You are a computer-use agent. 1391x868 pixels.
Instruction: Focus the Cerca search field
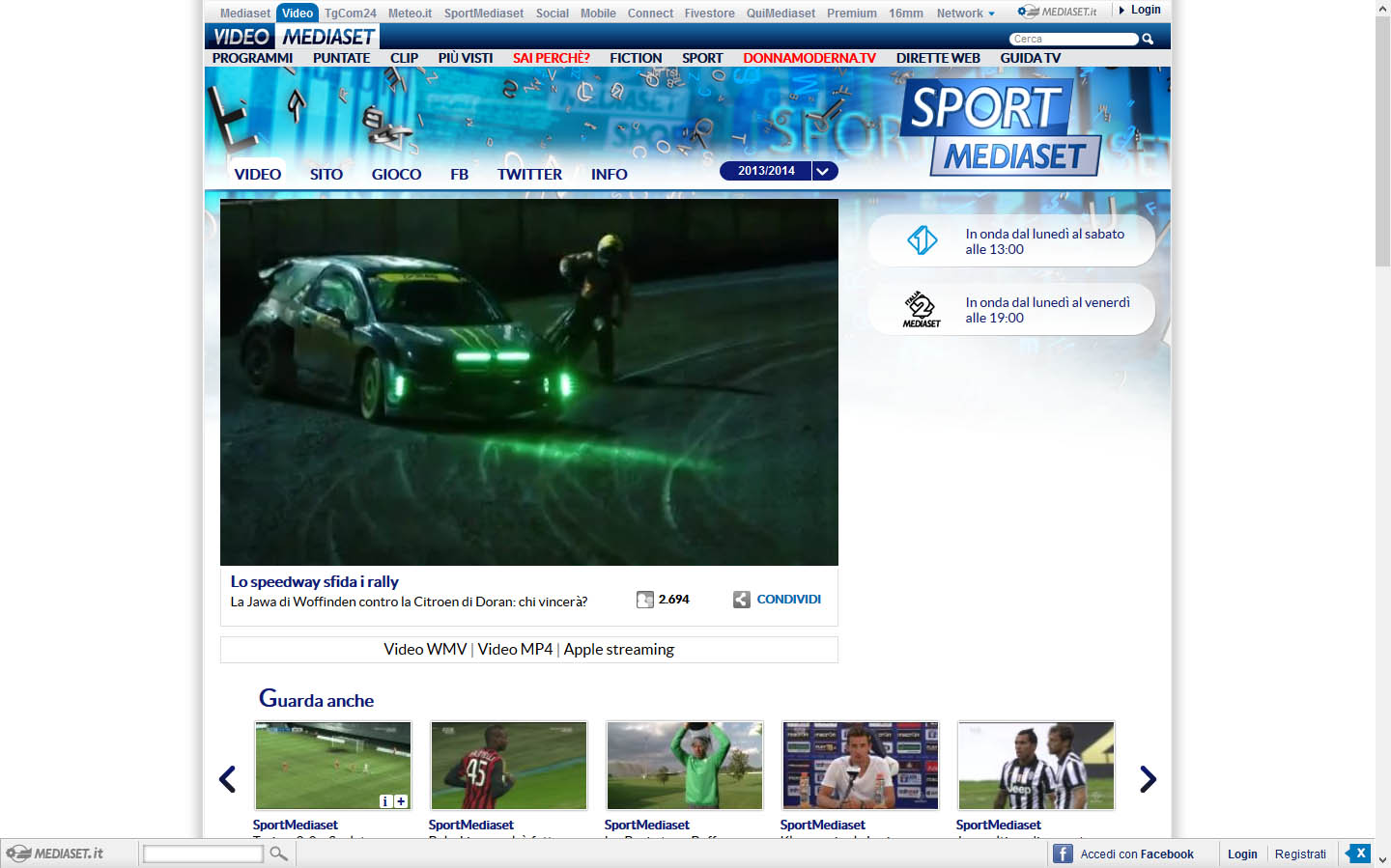(1073, 40)
